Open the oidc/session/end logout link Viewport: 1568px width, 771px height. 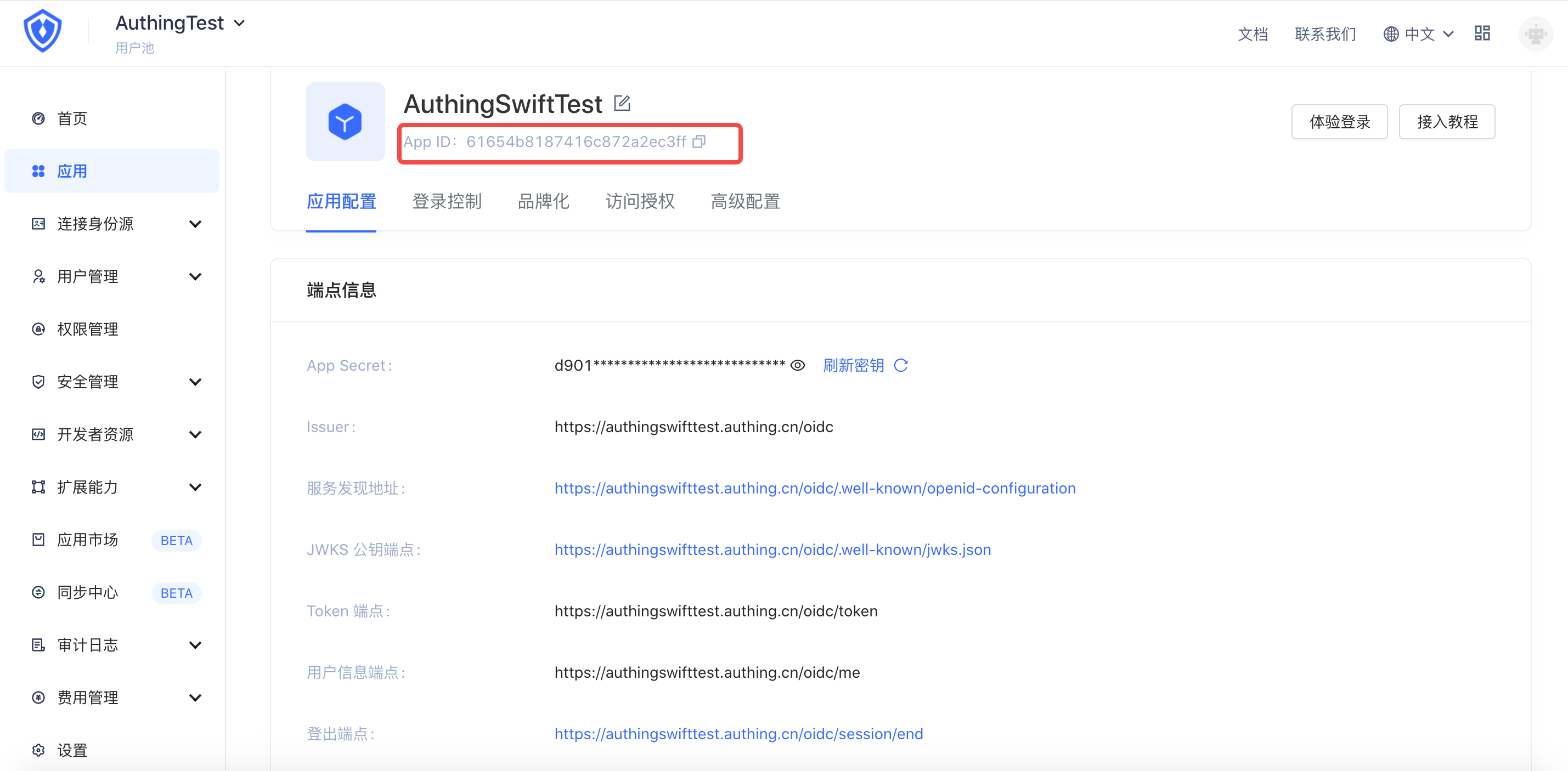738,733
